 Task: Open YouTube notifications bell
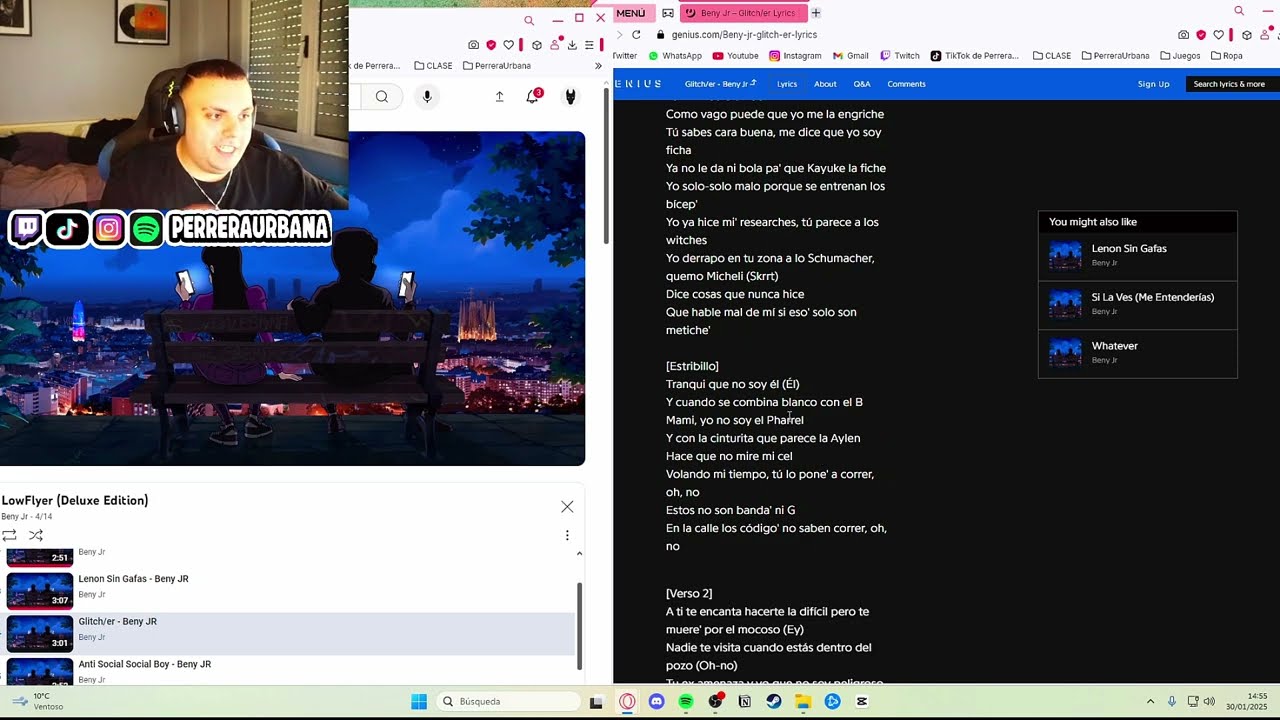pyautogui.click(x=533, y=96)
